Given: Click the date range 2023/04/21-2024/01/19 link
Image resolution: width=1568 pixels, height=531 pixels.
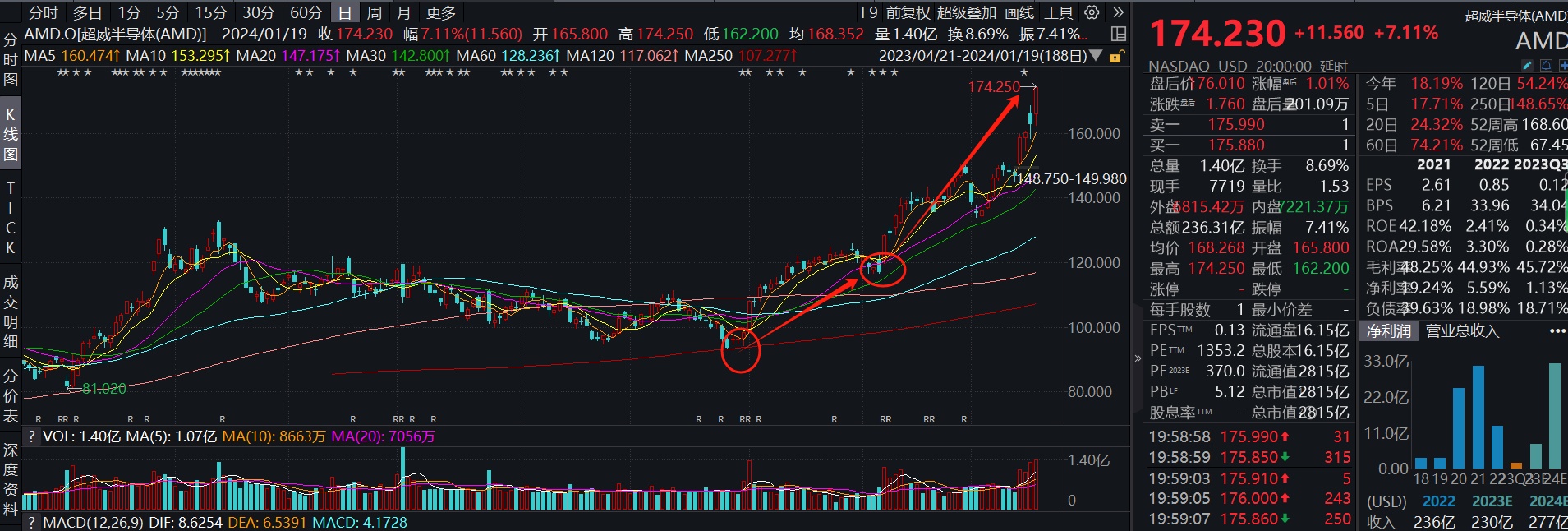Looking at the screenshot, I should coord(982,56).
